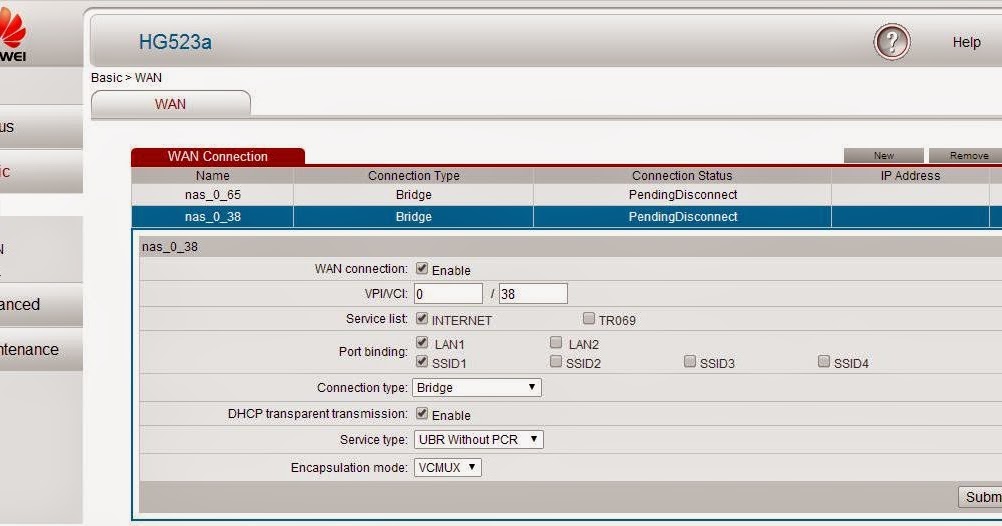Open the Advanced sidebar menu
Image resolution: width=1002 pixels, height=526 pixels.
(x=41, y=304)
